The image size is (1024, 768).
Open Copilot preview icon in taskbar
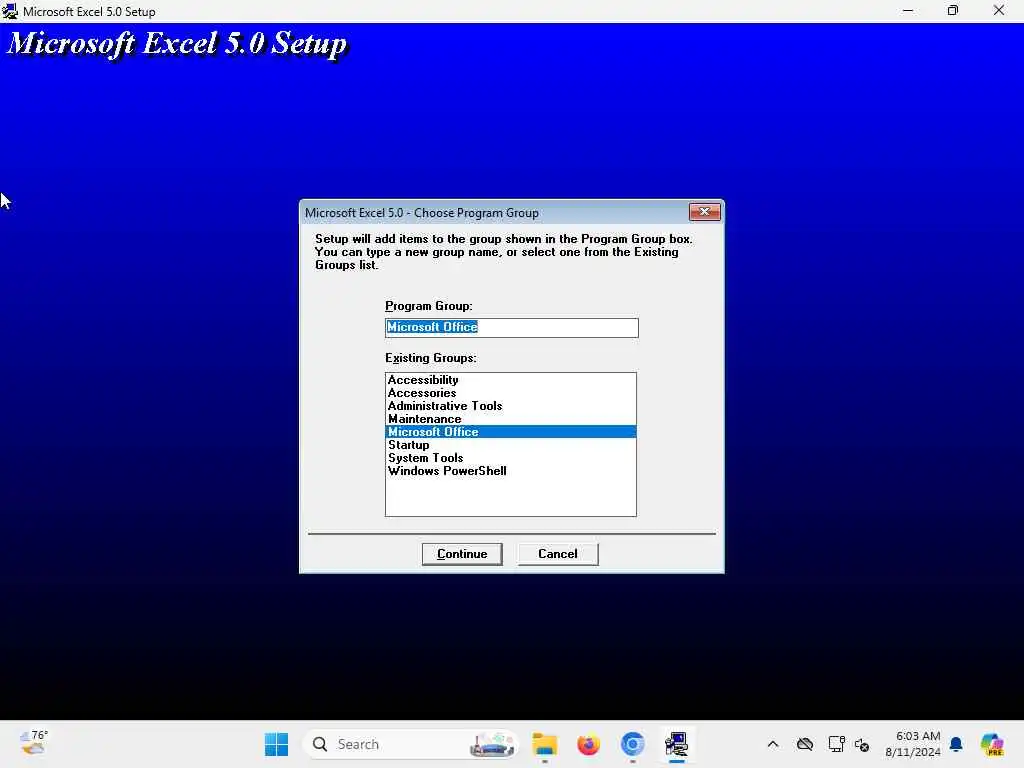click(992, 744)
